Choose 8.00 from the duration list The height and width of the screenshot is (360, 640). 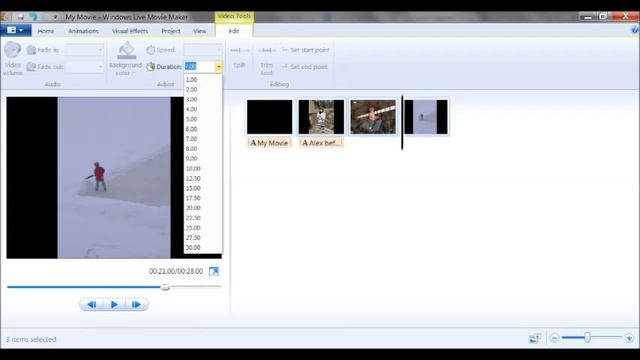[x=203, y=149]
